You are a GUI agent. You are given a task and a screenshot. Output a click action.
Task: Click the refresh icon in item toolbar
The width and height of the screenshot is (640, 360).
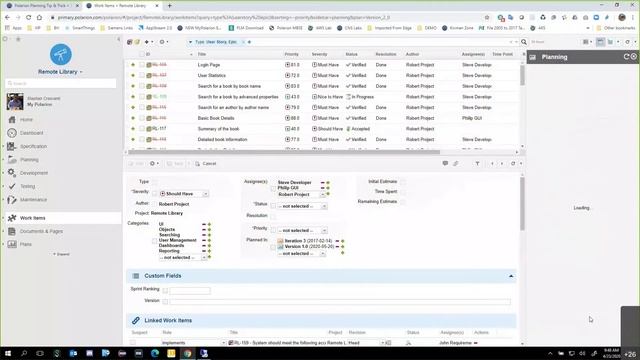(x=513, y=163)
